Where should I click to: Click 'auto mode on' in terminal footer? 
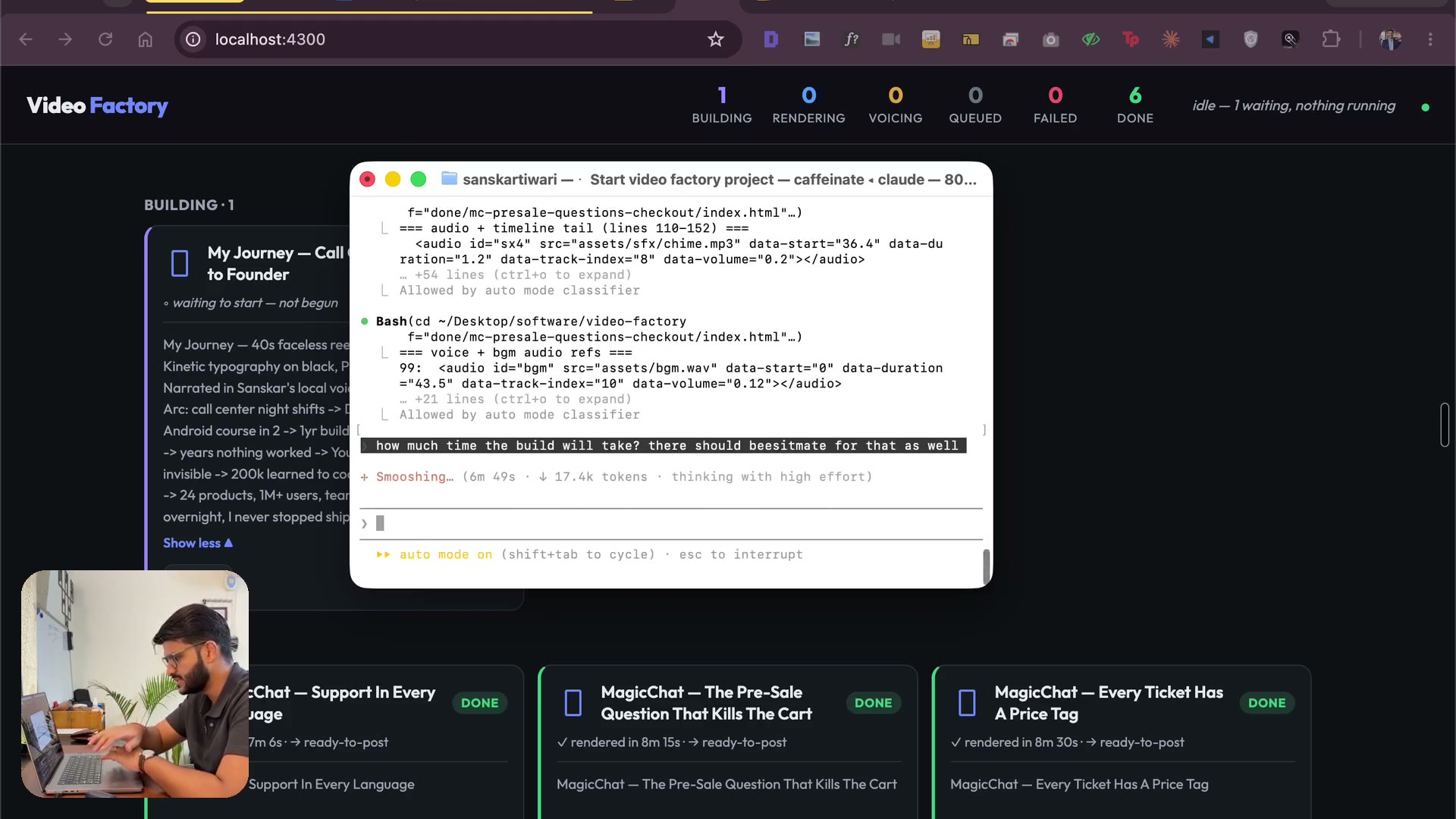[x=446, y=554]
